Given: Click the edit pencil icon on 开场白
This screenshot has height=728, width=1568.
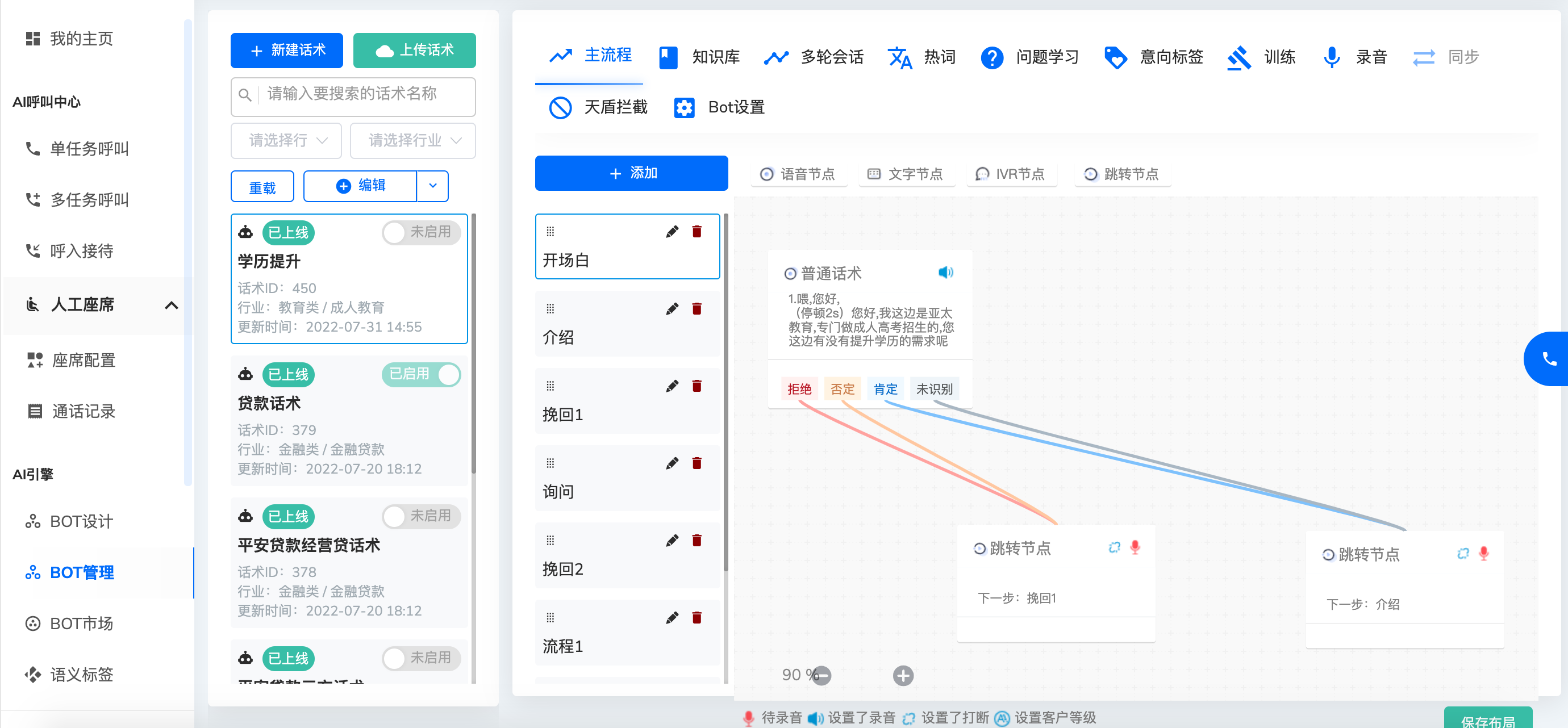Looking at the screenshot, I should pyautogui.click(x=672, y=232).
